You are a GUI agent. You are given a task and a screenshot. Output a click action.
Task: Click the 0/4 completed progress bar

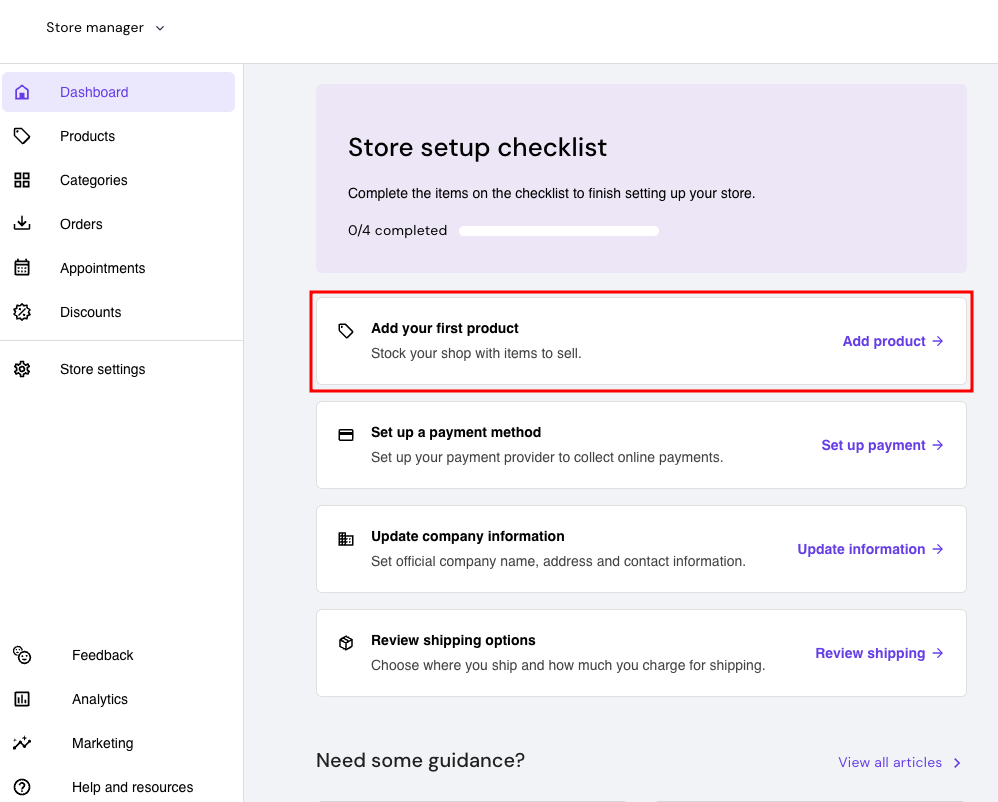click(558, 230)
